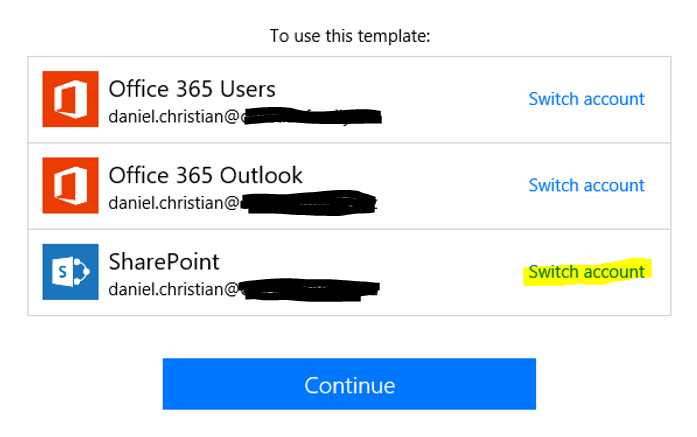697x437 pixels.
Task: Click the blue SharePoint logo icon
Action: [x=70, y=272]
